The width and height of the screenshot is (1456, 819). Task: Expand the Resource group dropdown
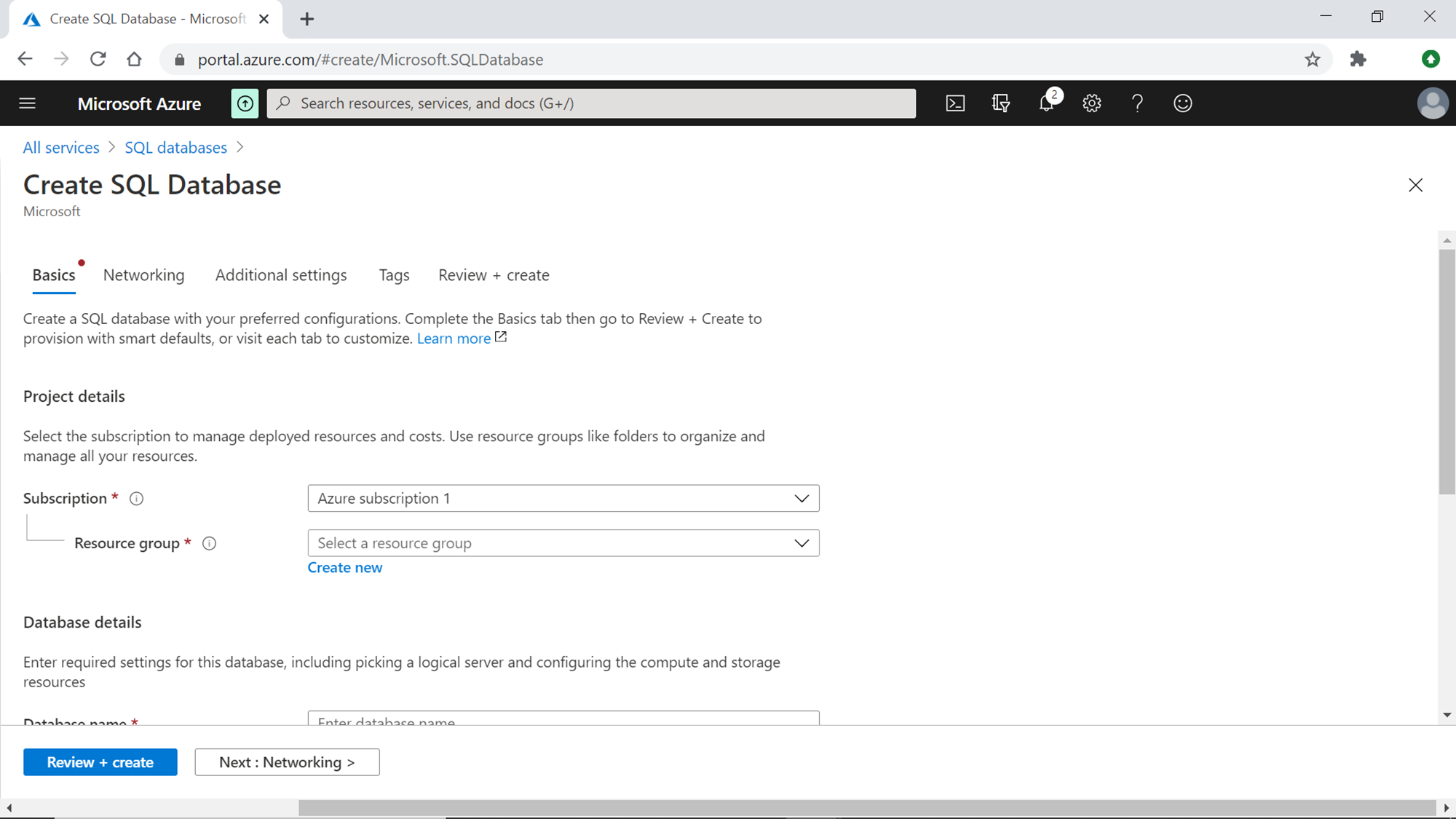click(x=563, y=543)
